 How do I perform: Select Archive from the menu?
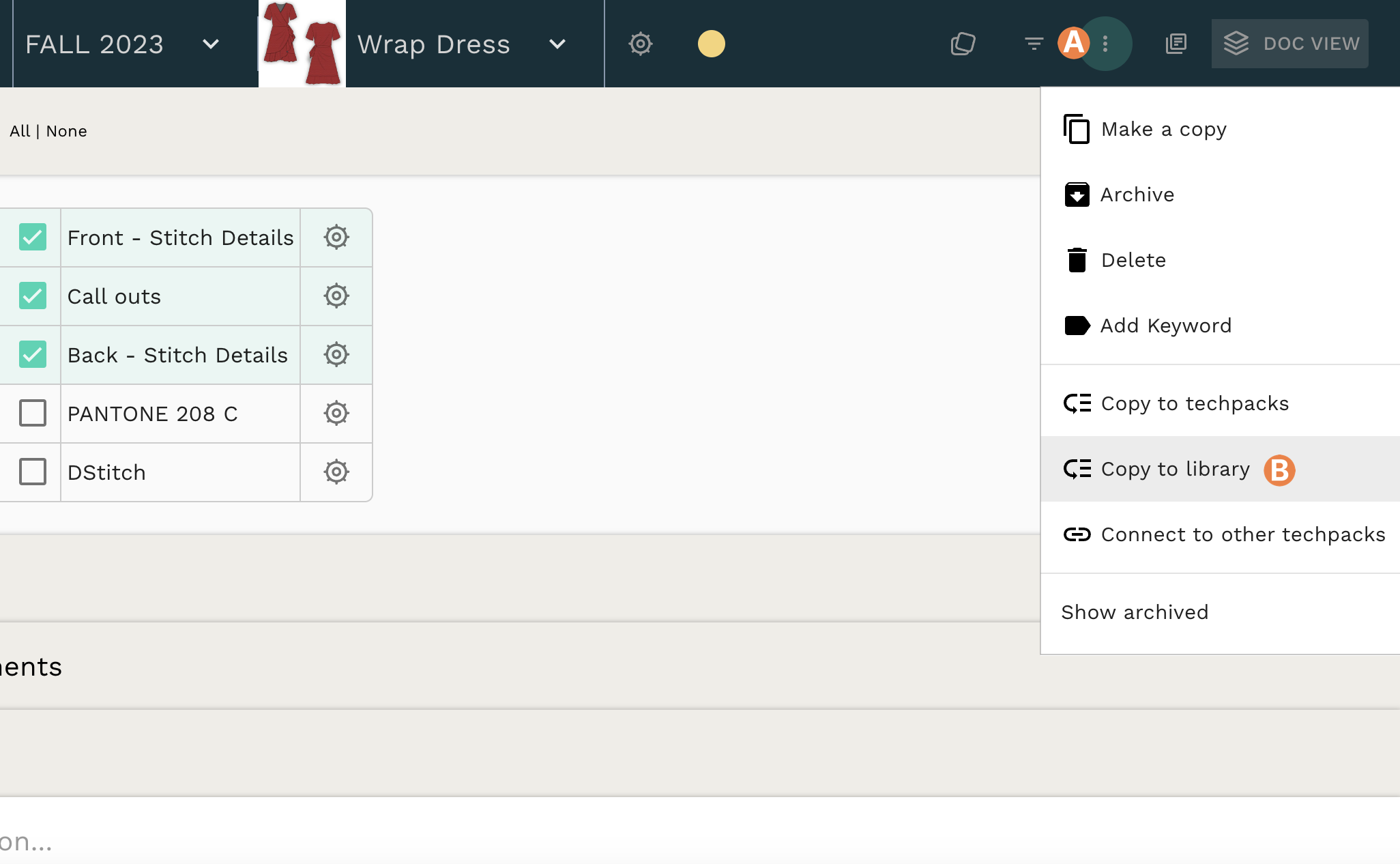1137,195
